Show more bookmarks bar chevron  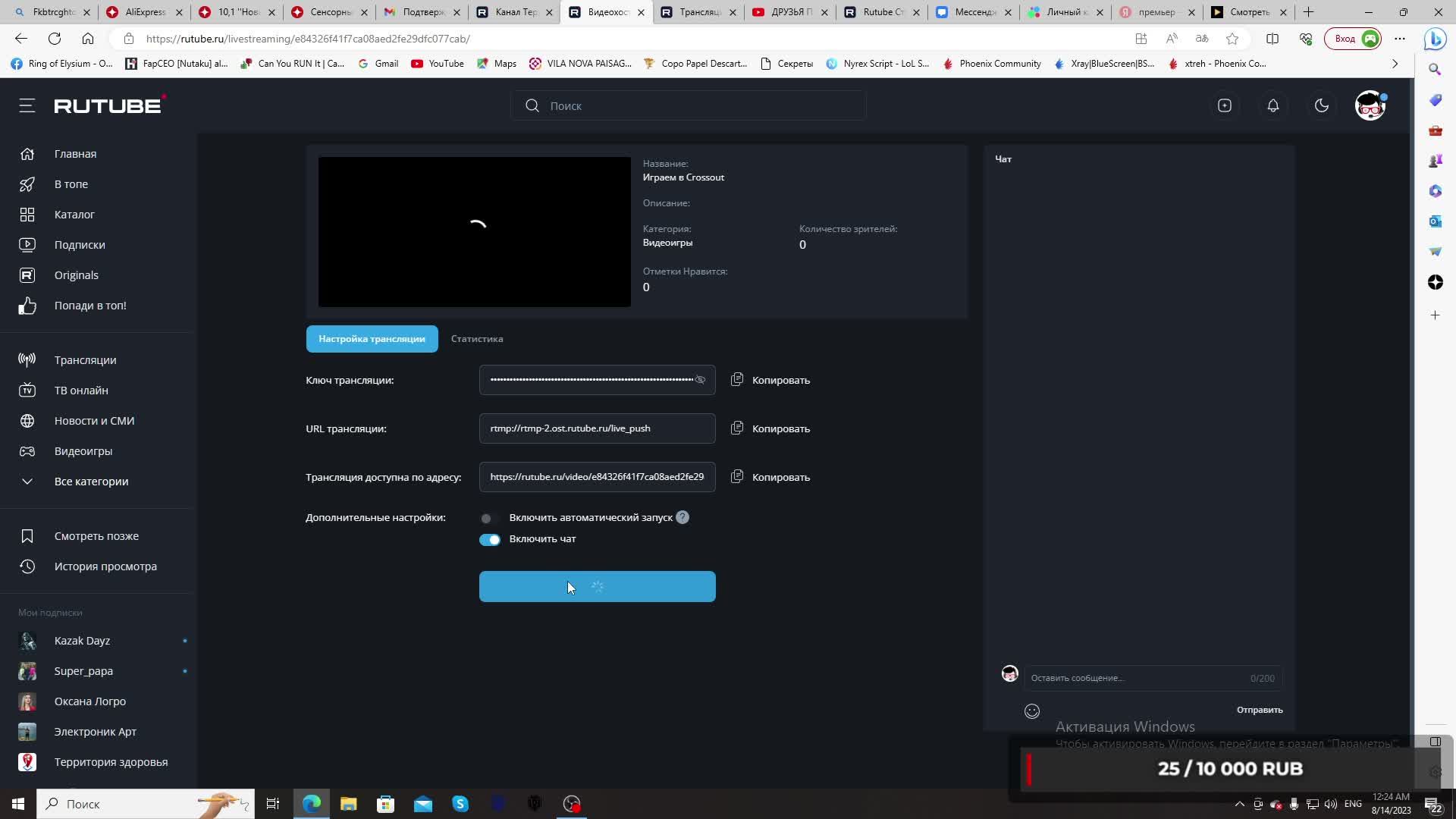click(1395, 64)
